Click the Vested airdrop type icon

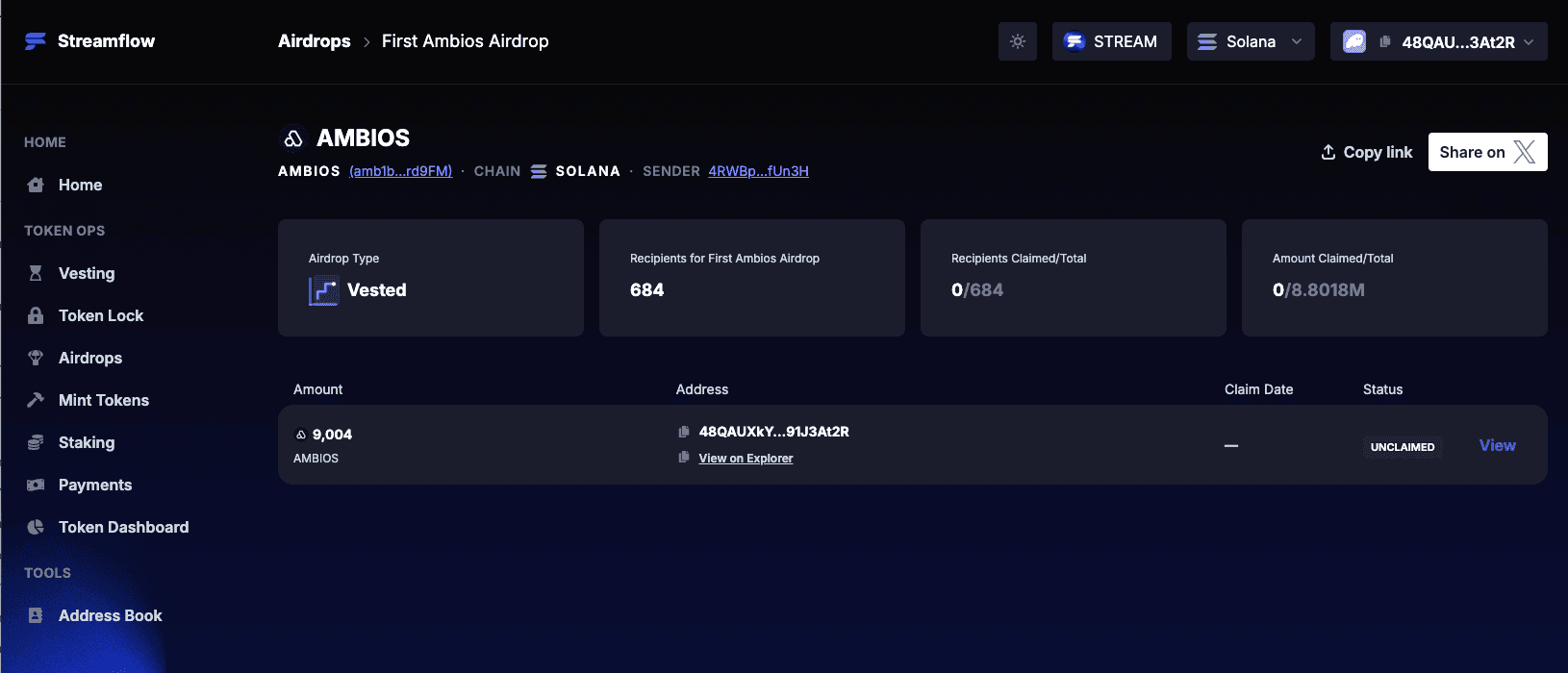click(x=324, y=290)
